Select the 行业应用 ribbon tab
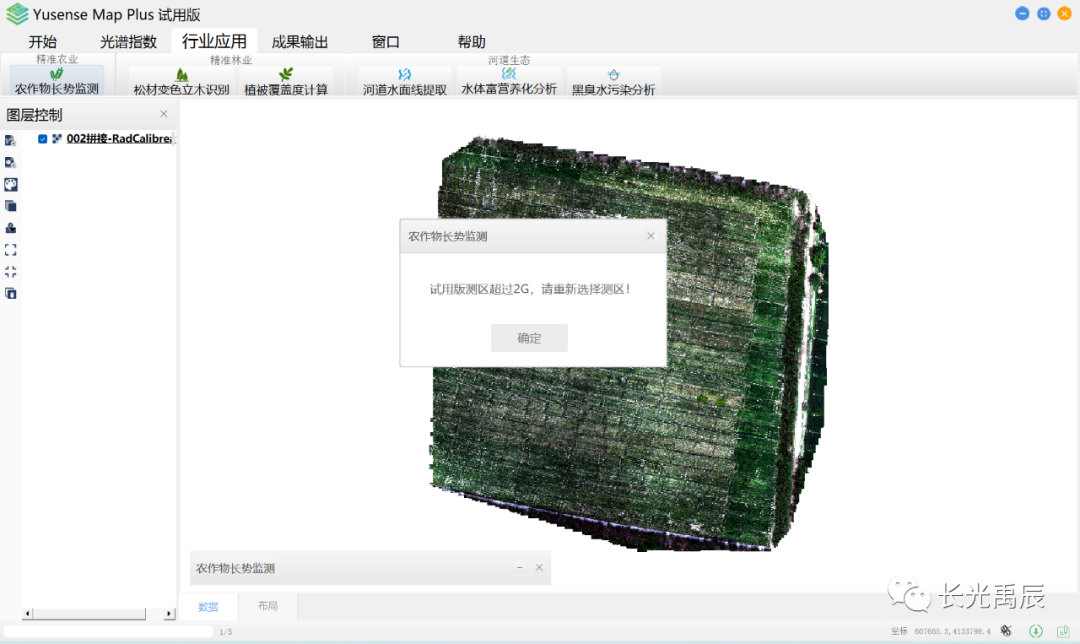 [x=214, y=41]
